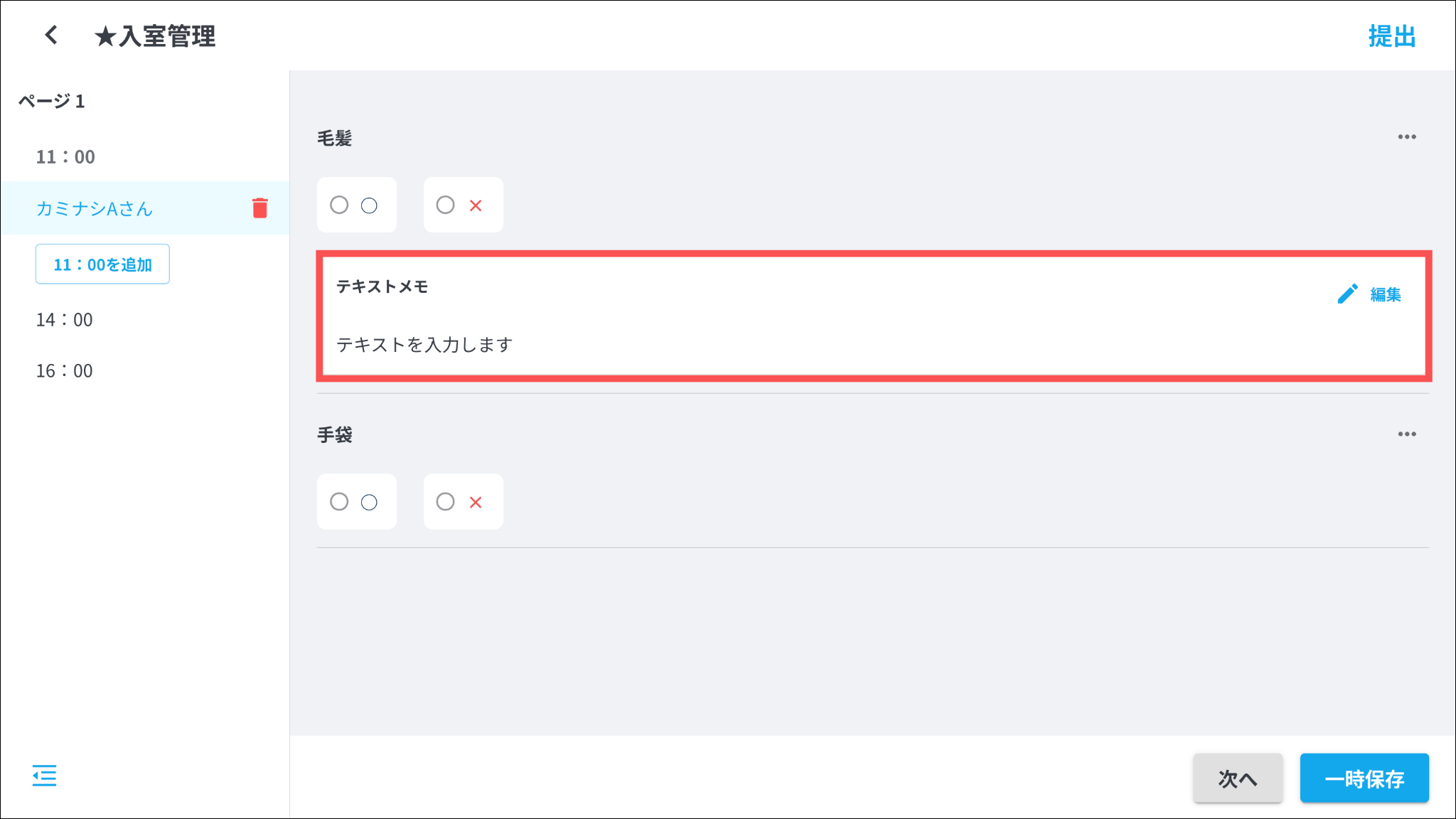Click the pencil edit icon for テキストメモ

pos(1347,294)
